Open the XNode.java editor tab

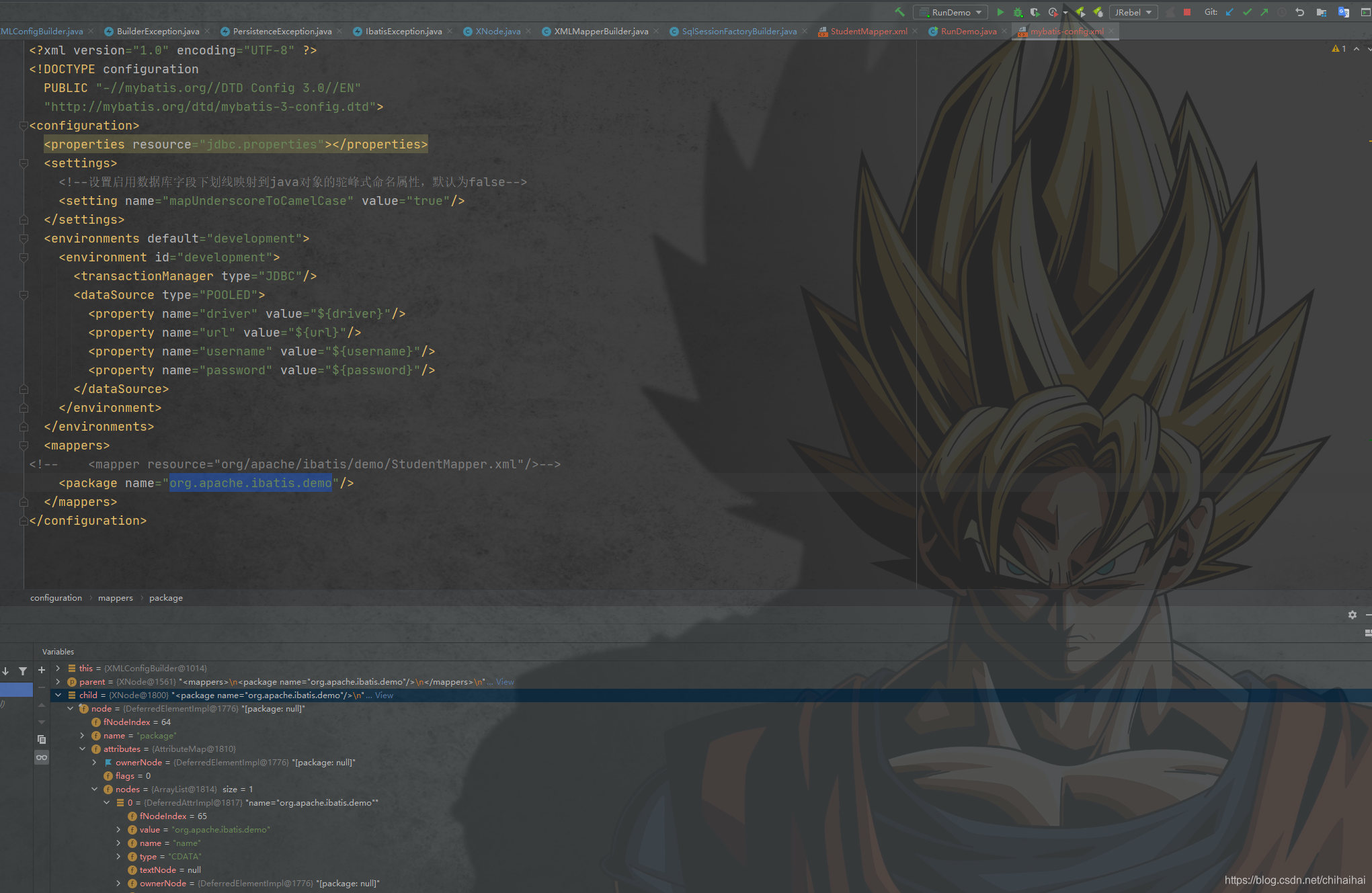point(497,31)
